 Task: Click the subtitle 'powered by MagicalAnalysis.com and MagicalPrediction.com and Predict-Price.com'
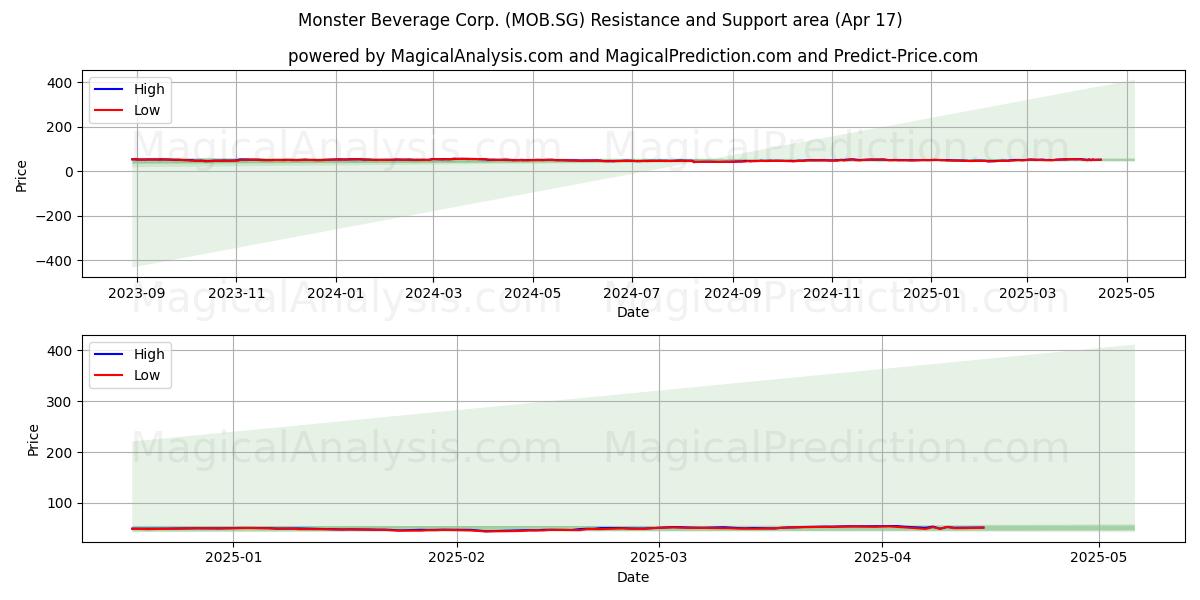pyautogui.click(x=633, y=56)
